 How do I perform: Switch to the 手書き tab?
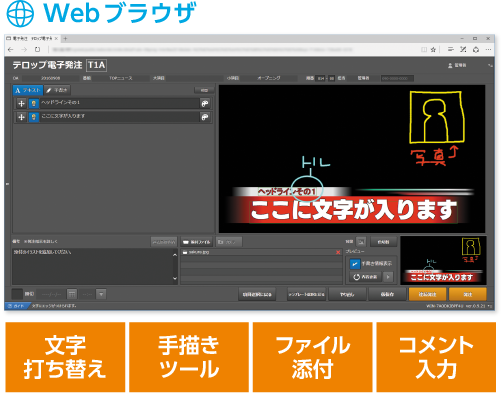click(57, 90)
